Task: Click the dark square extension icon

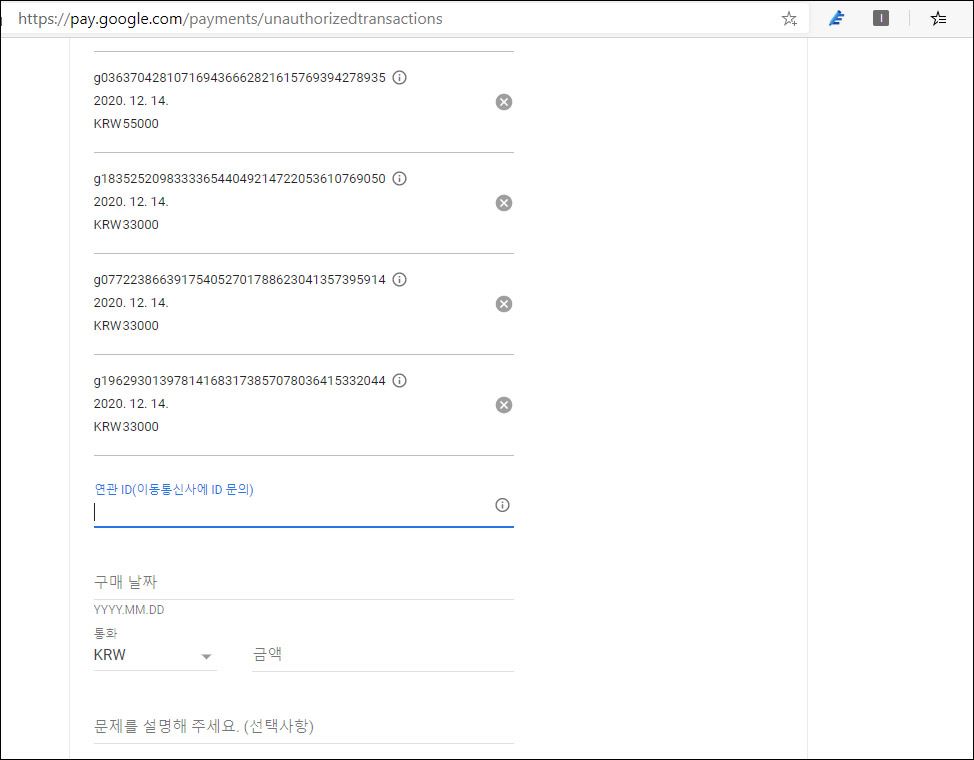Action: (x=881, y=18)
